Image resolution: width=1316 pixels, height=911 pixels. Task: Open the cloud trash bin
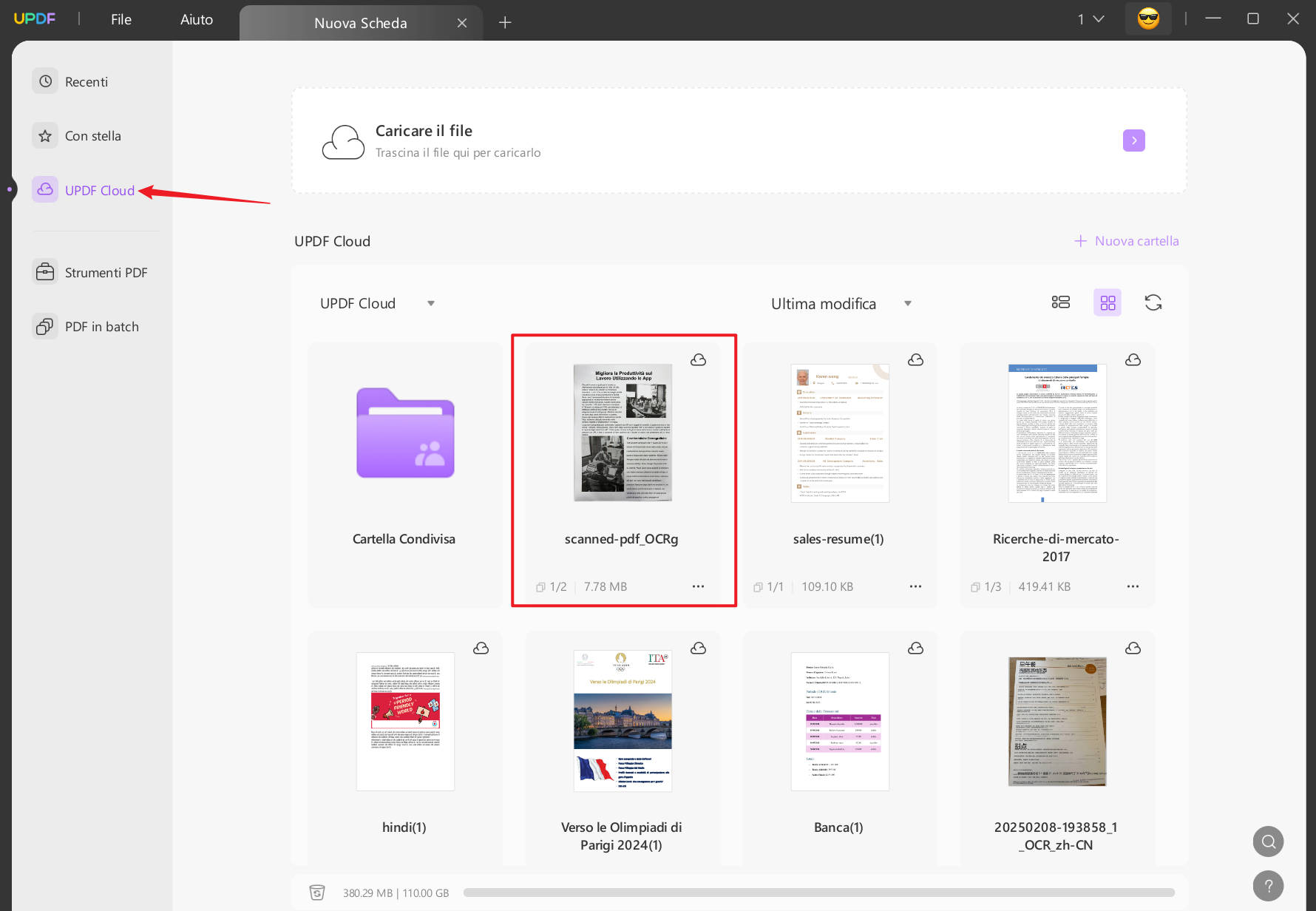(x=317, y=893)
